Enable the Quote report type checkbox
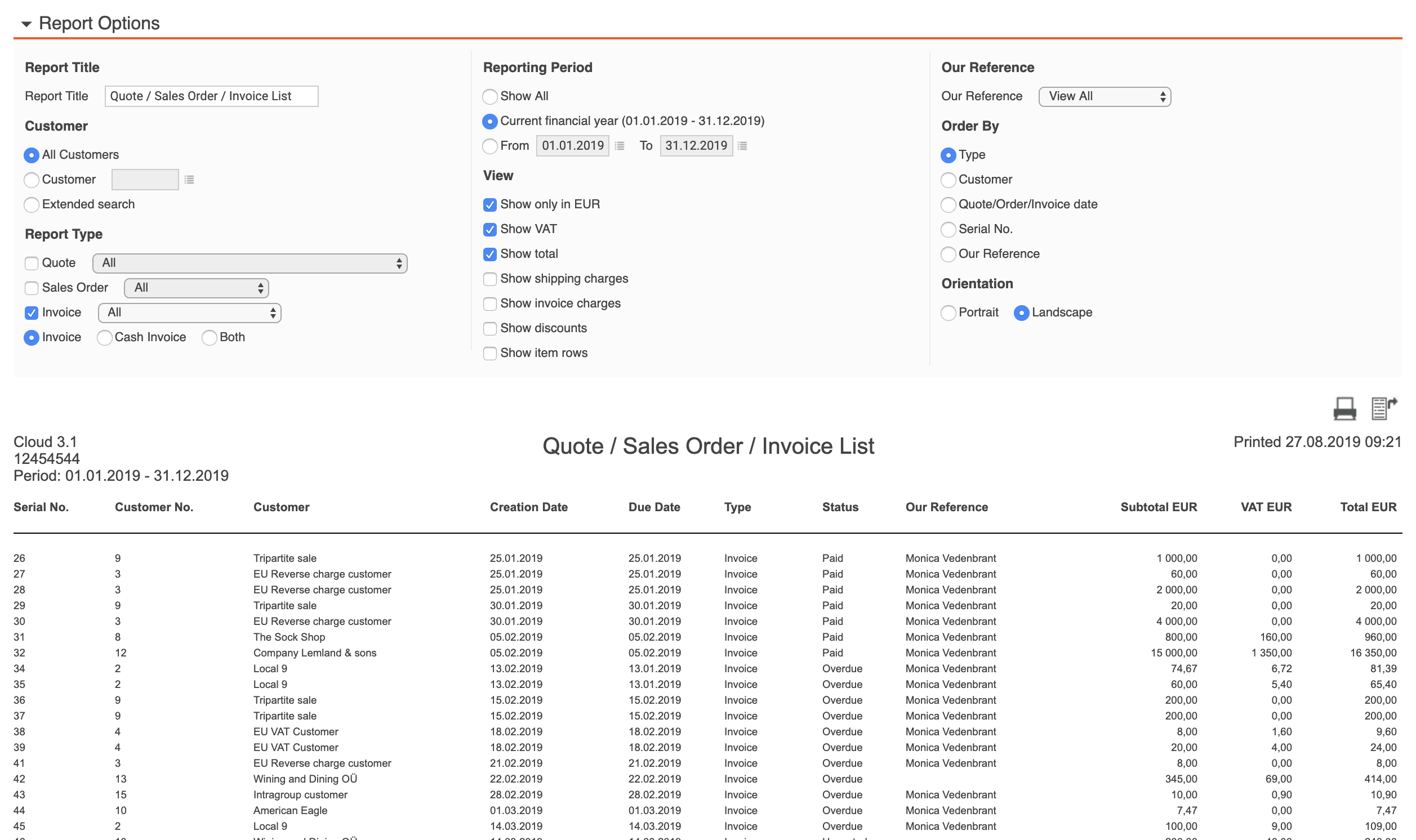Image resolution: width=1416 pixels, height=840 pixels. click(x=32, y=263)
